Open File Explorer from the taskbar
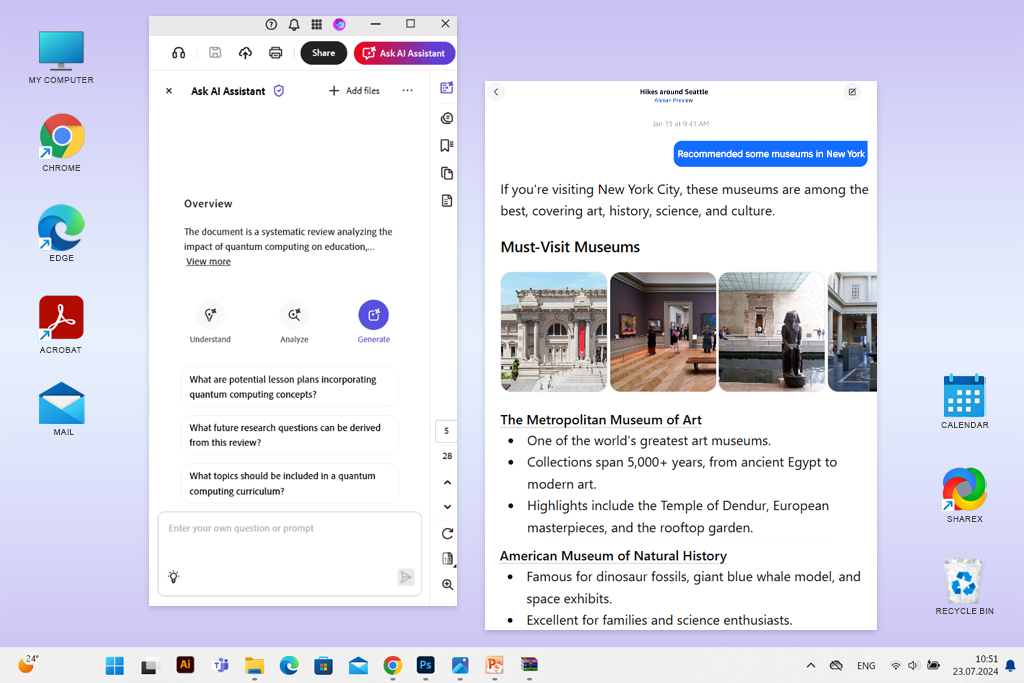 click(254, 665)
